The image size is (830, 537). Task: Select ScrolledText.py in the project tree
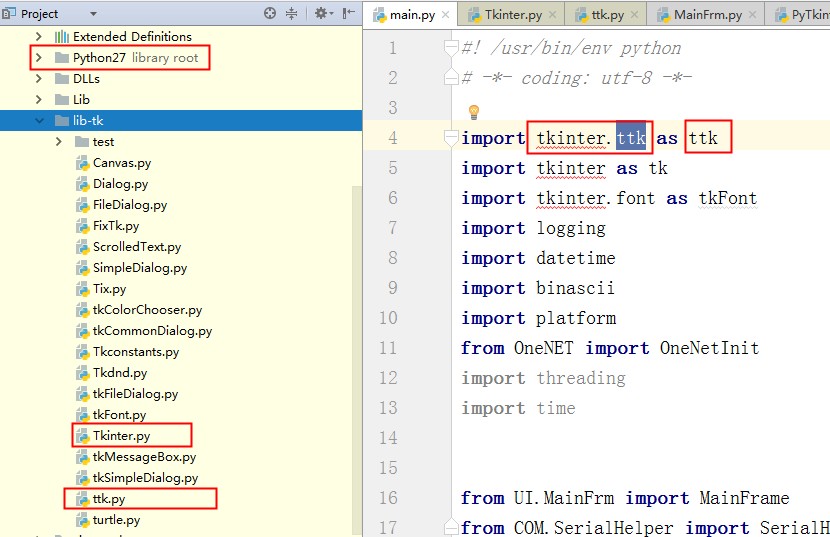coord(137,247)
